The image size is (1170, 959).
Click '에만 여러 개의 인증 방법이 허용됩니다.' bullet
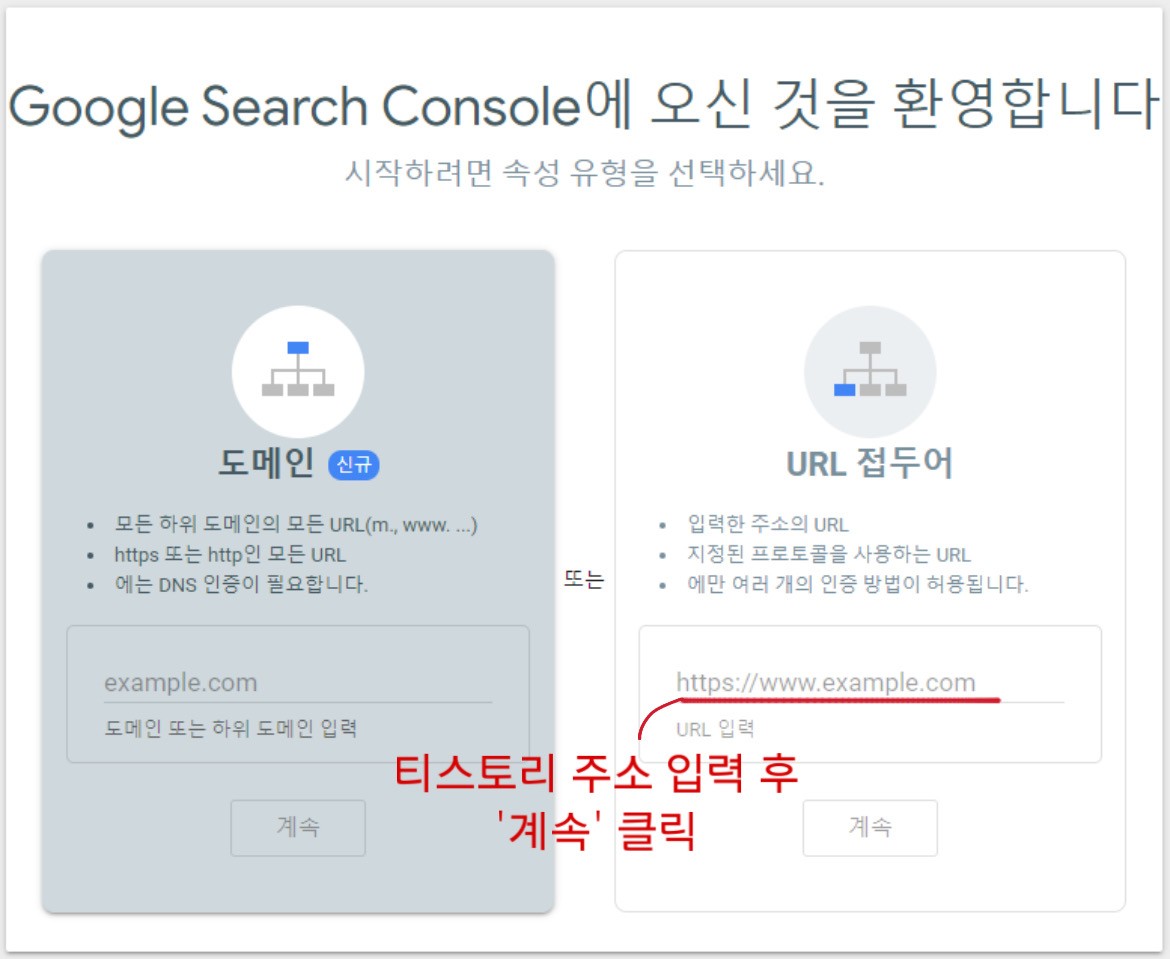coord(857,584)
